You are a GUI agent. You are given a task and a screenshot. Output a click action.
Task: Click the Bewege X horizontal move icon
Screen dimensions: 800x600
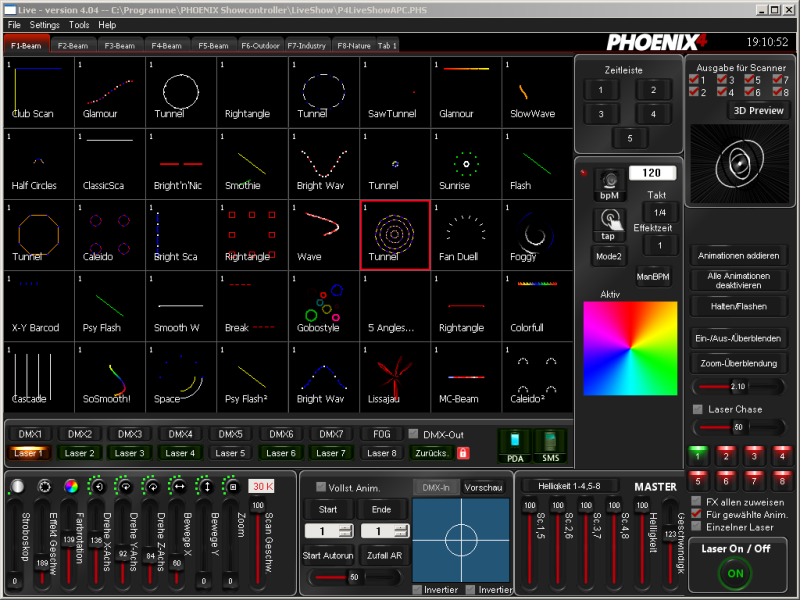[x=179, y=486]
